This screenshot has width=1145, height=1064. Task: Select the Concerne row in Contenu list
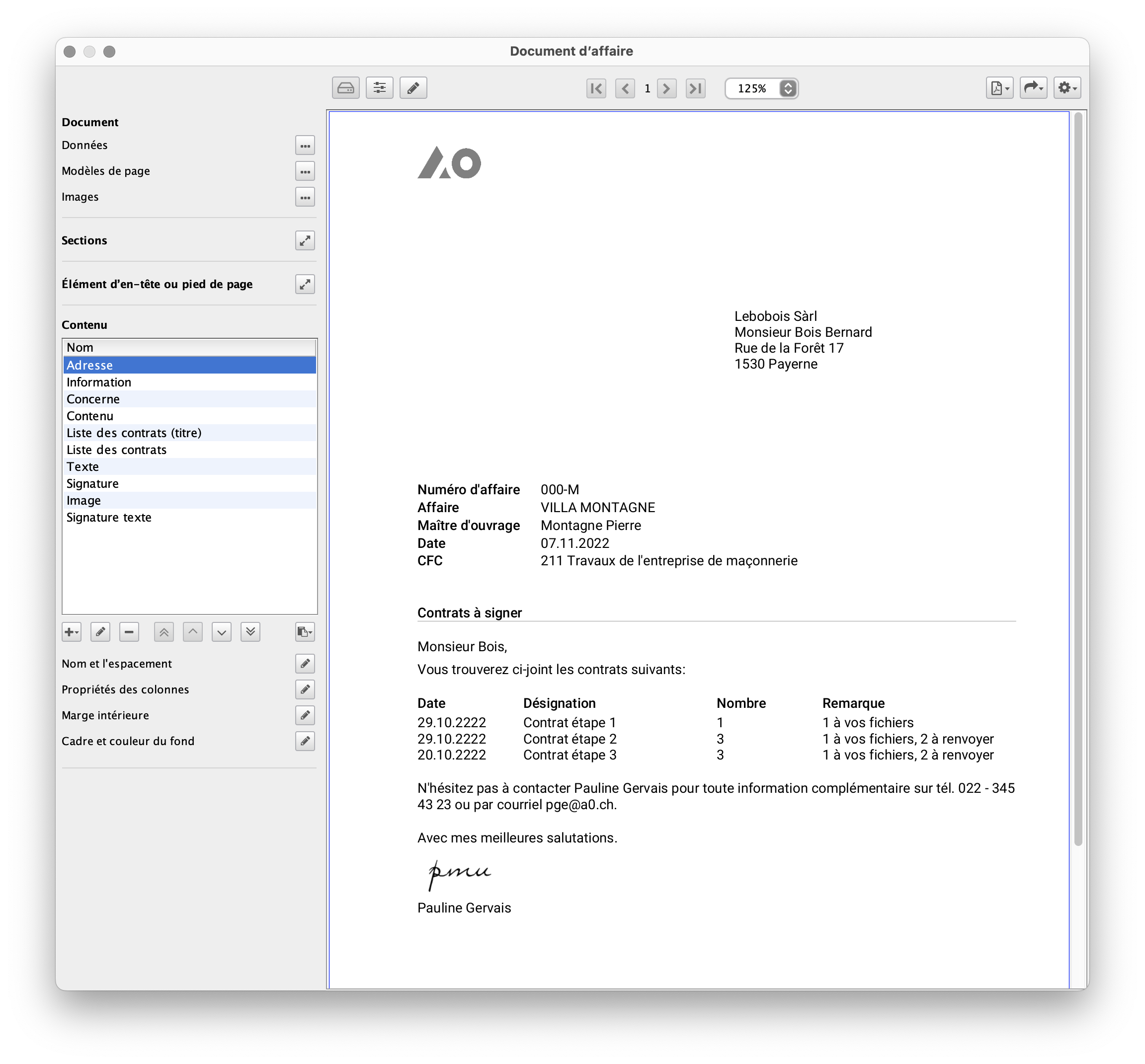[x=189, y=399]
